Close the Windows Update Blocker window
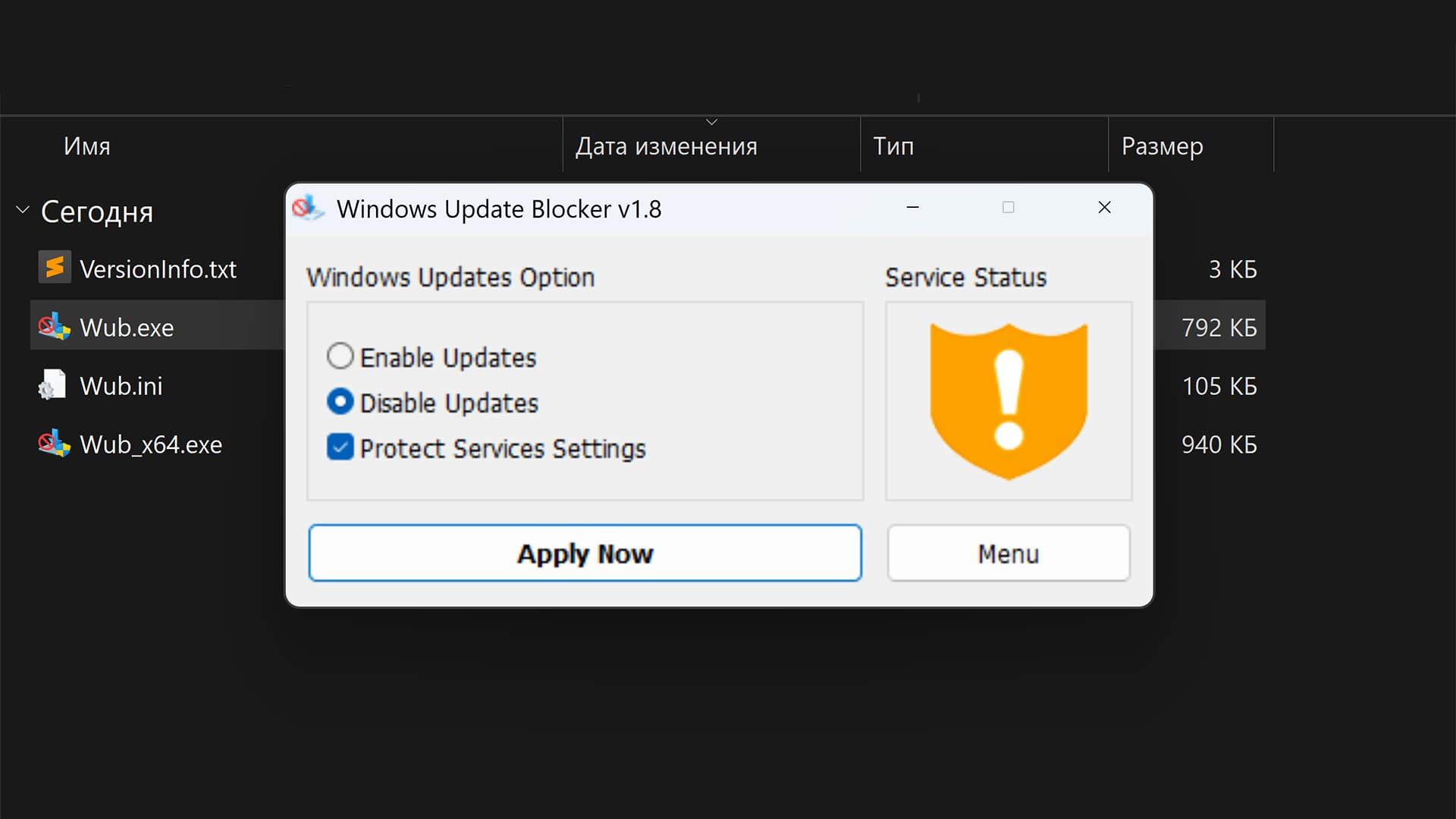Viewport: 1456px width, 819px height. pos(1104,207)
